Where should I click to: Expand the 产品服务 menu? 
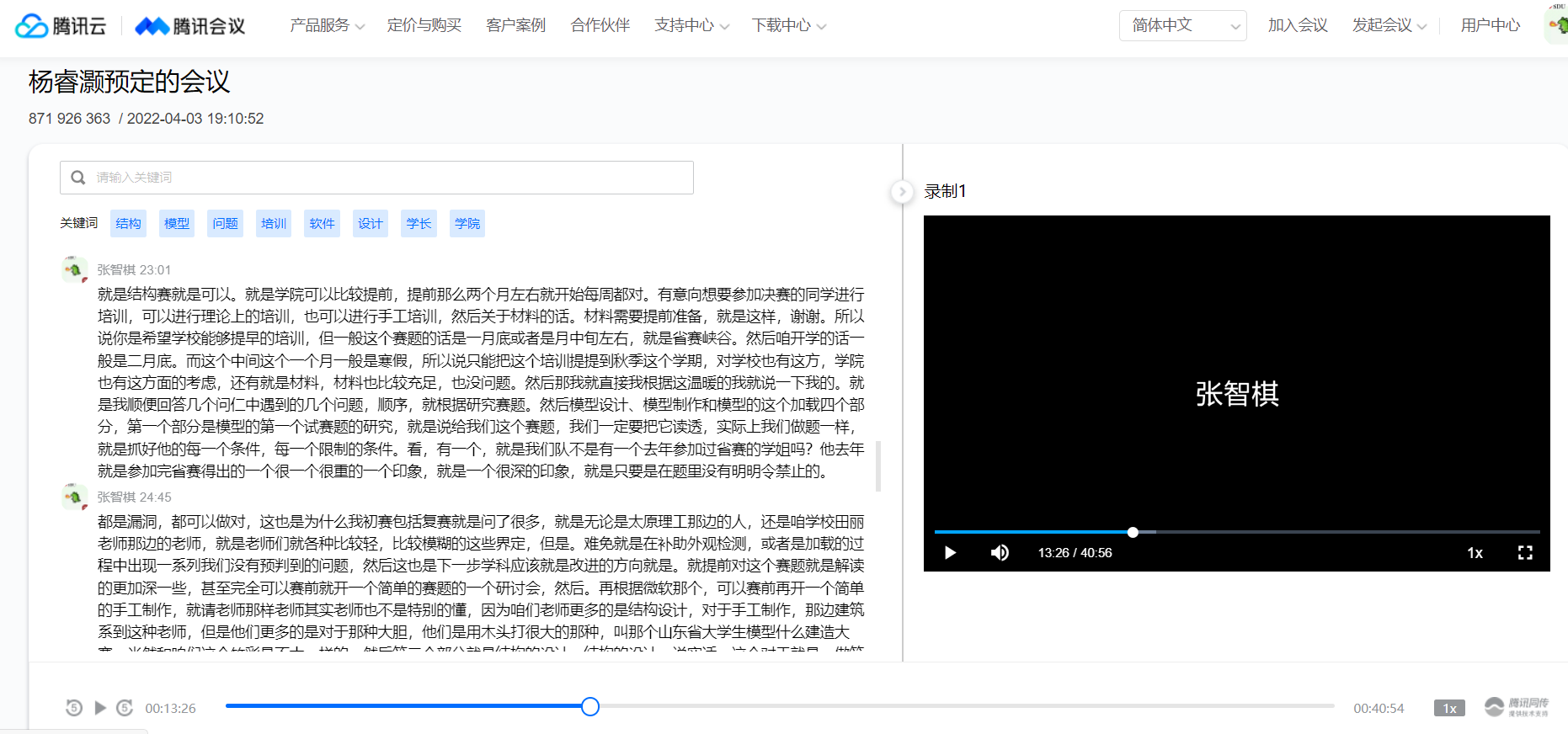(x=327, y=26)
